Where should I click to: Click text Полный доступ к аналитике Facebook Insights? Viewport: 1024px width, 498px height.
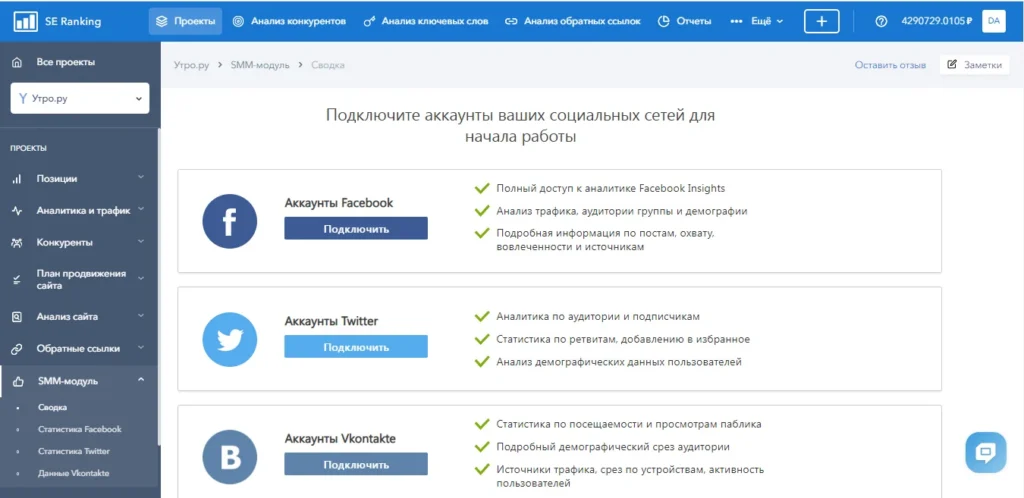(x=611, y=189)
